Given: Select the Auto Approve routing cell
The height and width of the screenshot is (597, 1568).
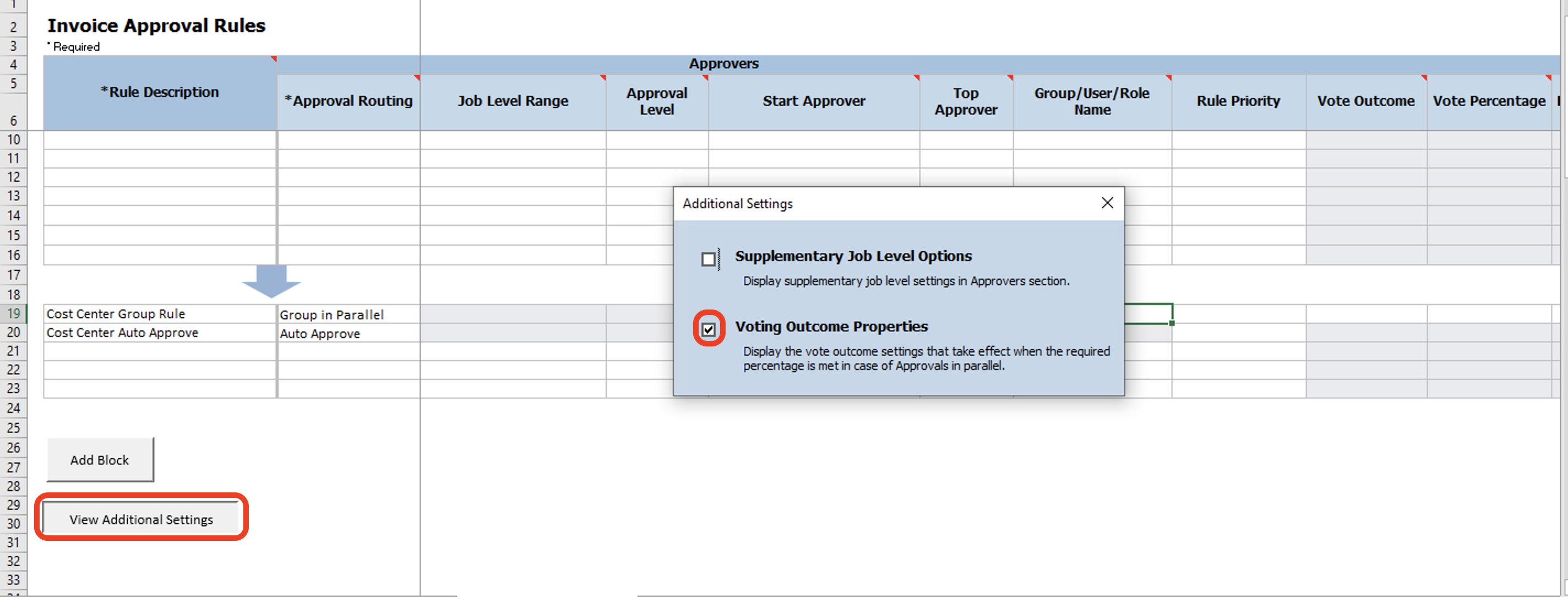Looking at the screenshot, I should [x=348, y=333].
